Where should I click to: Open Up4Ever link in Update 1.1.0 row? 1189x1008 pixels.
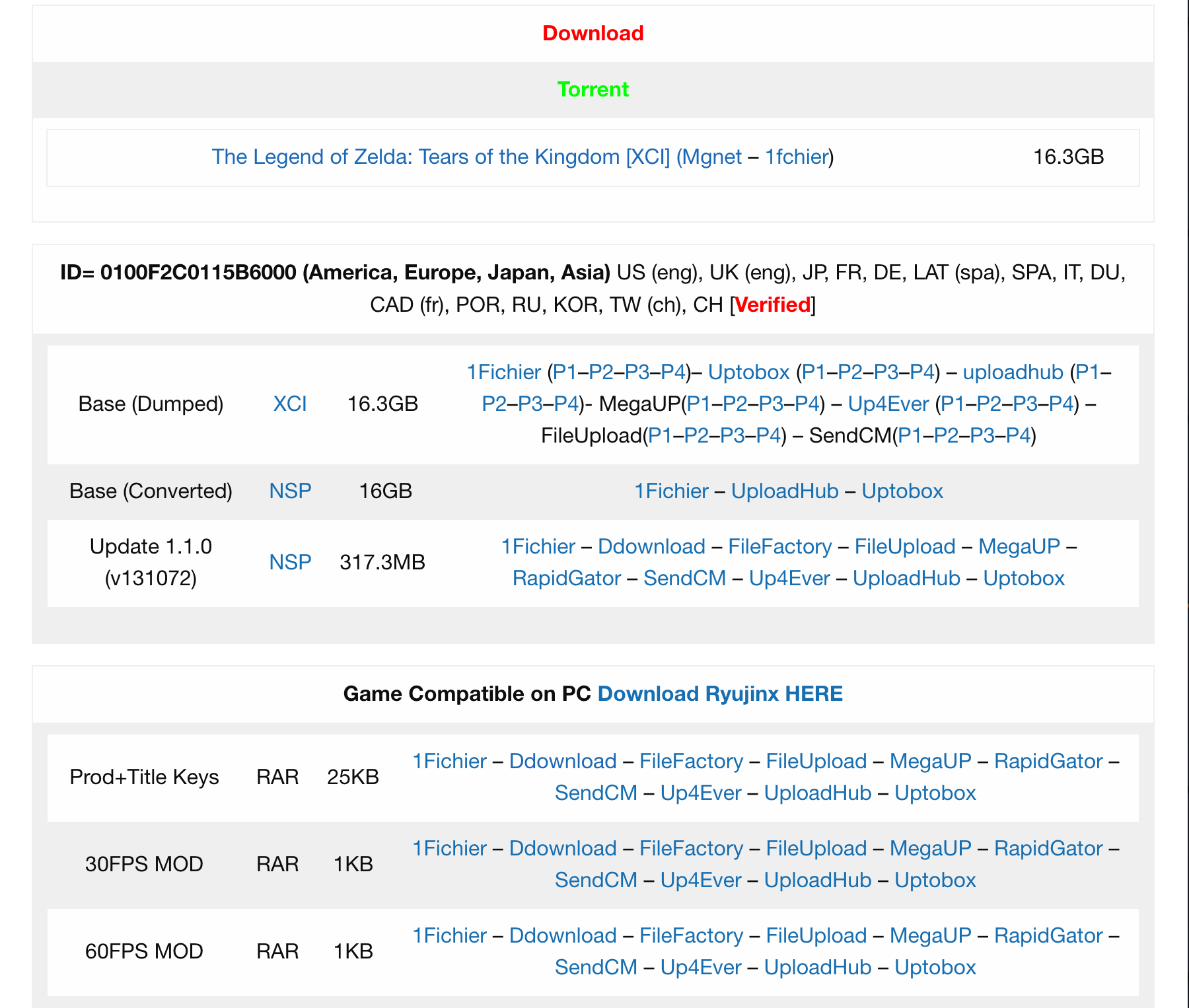tap(789, 578)
